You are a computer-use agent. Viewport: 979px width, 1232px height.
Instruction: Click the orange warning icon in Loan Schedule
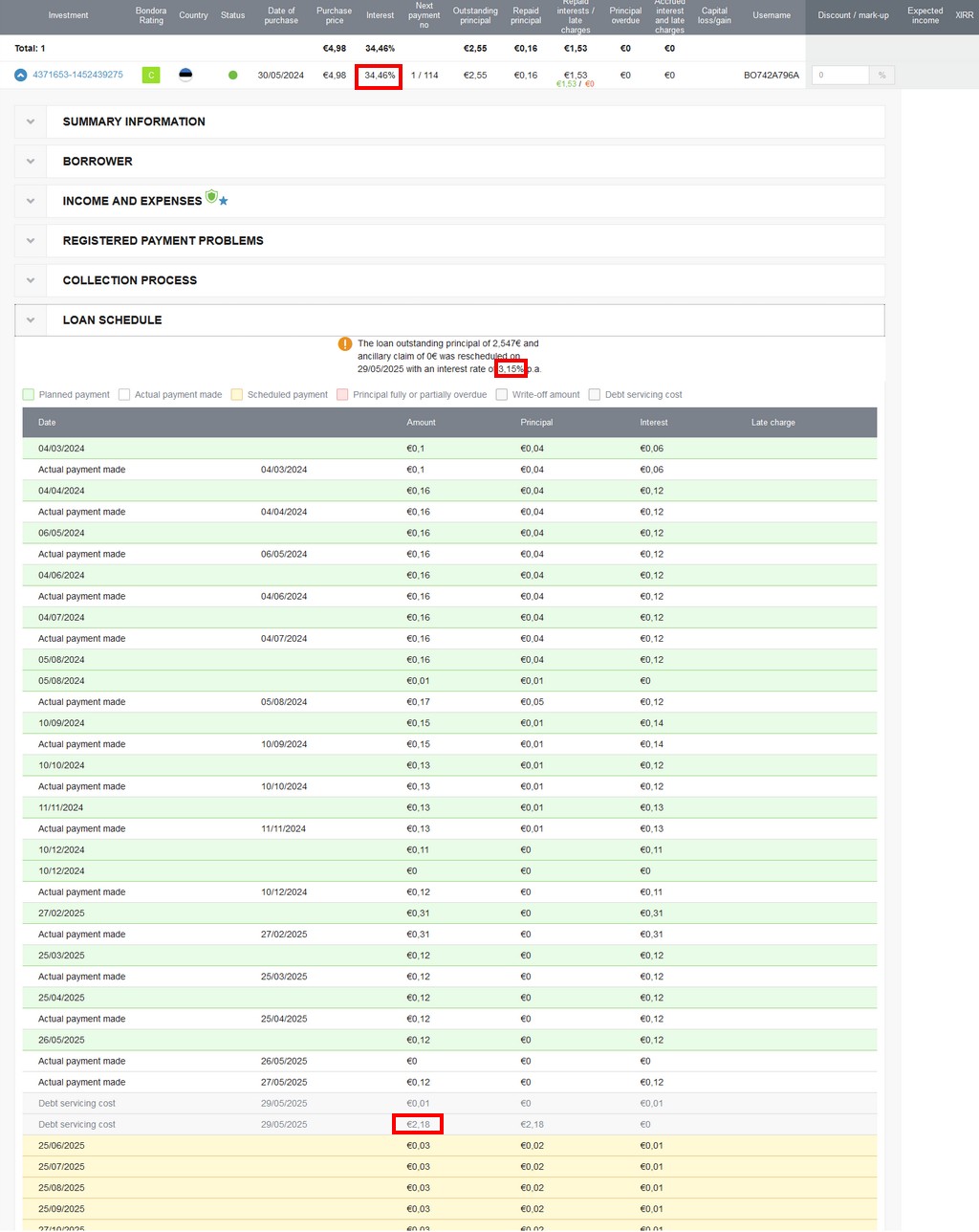(345, 343)
